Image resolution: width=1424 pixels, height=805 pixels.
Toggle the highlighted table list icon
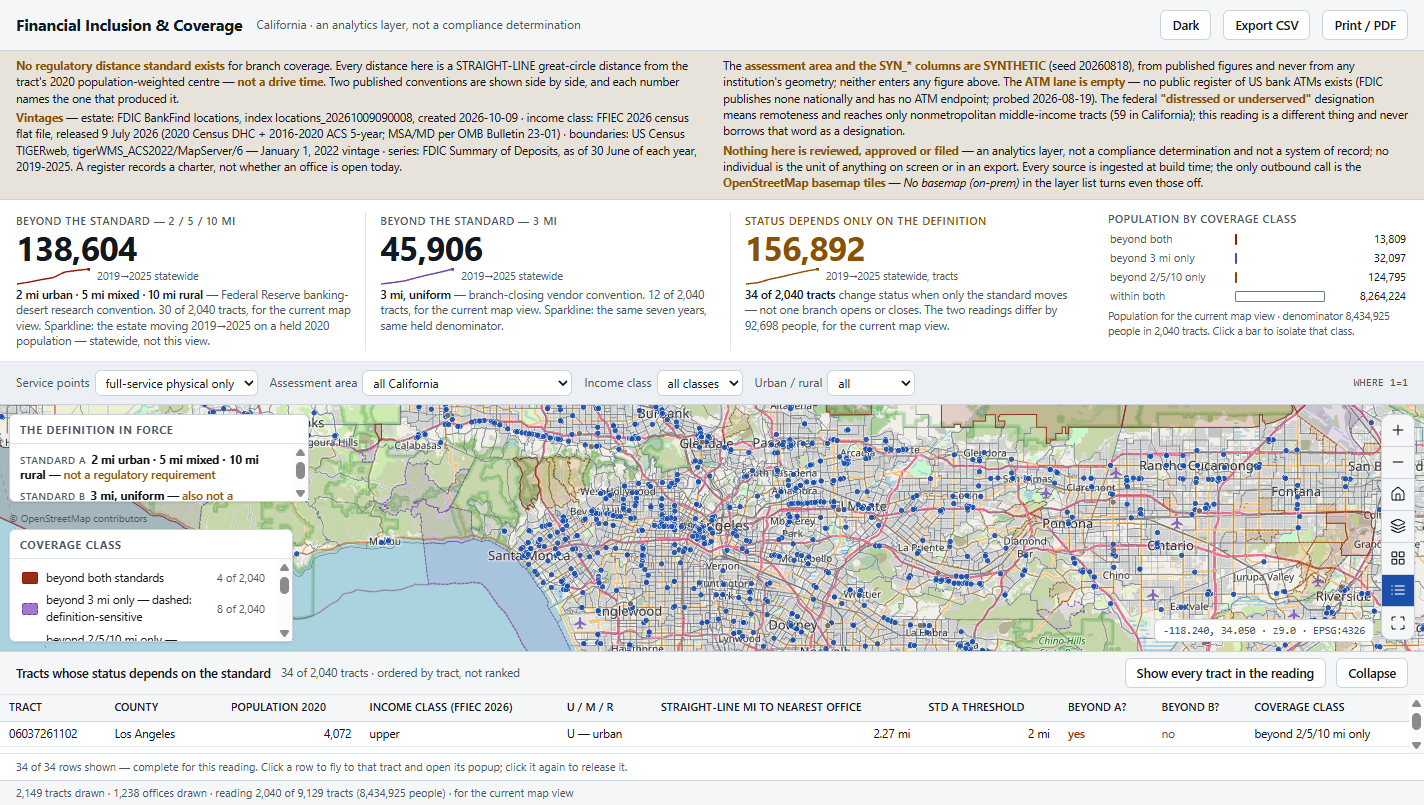(x=1398, y=590)
